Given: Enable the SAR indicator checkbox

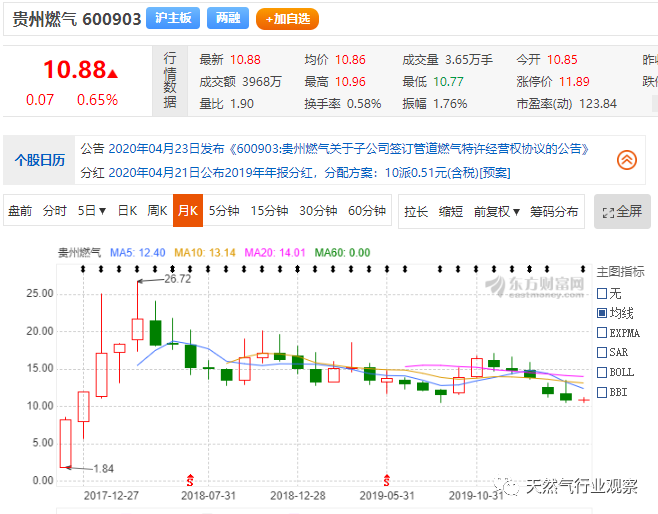Looking at the screenshot, I should point(602,352).
